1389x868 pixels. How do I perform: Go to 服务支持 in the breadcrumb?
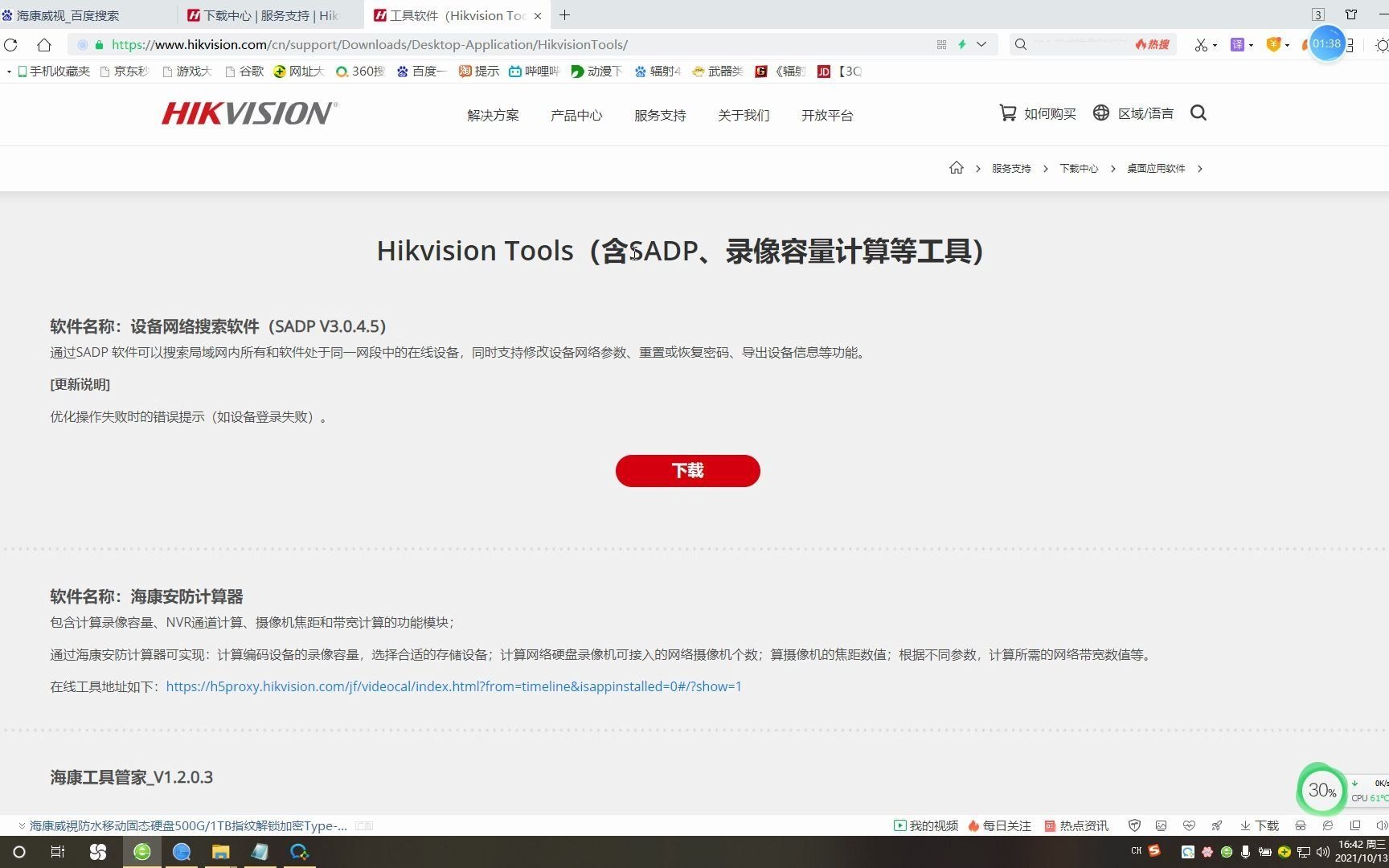click(x=1011, y=169)
